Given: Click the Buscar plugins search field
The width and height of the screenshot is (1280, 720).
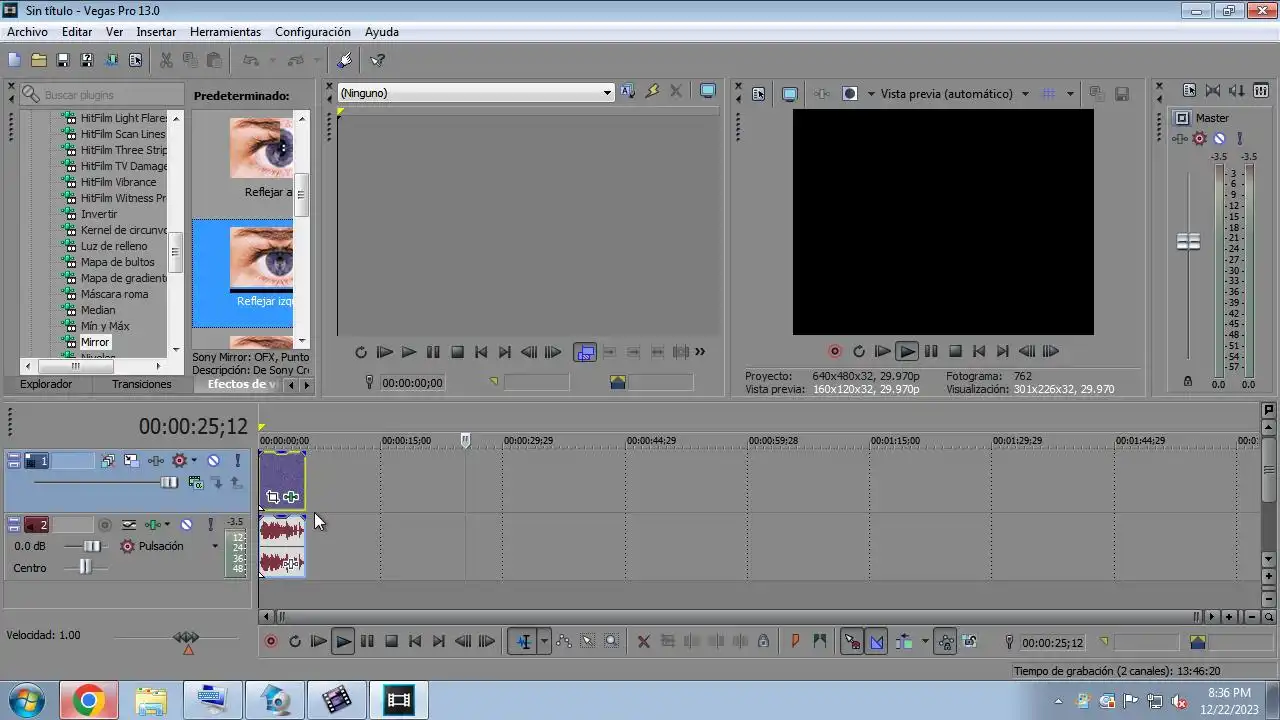Looking at the screenshot, I should click(102, 95).
